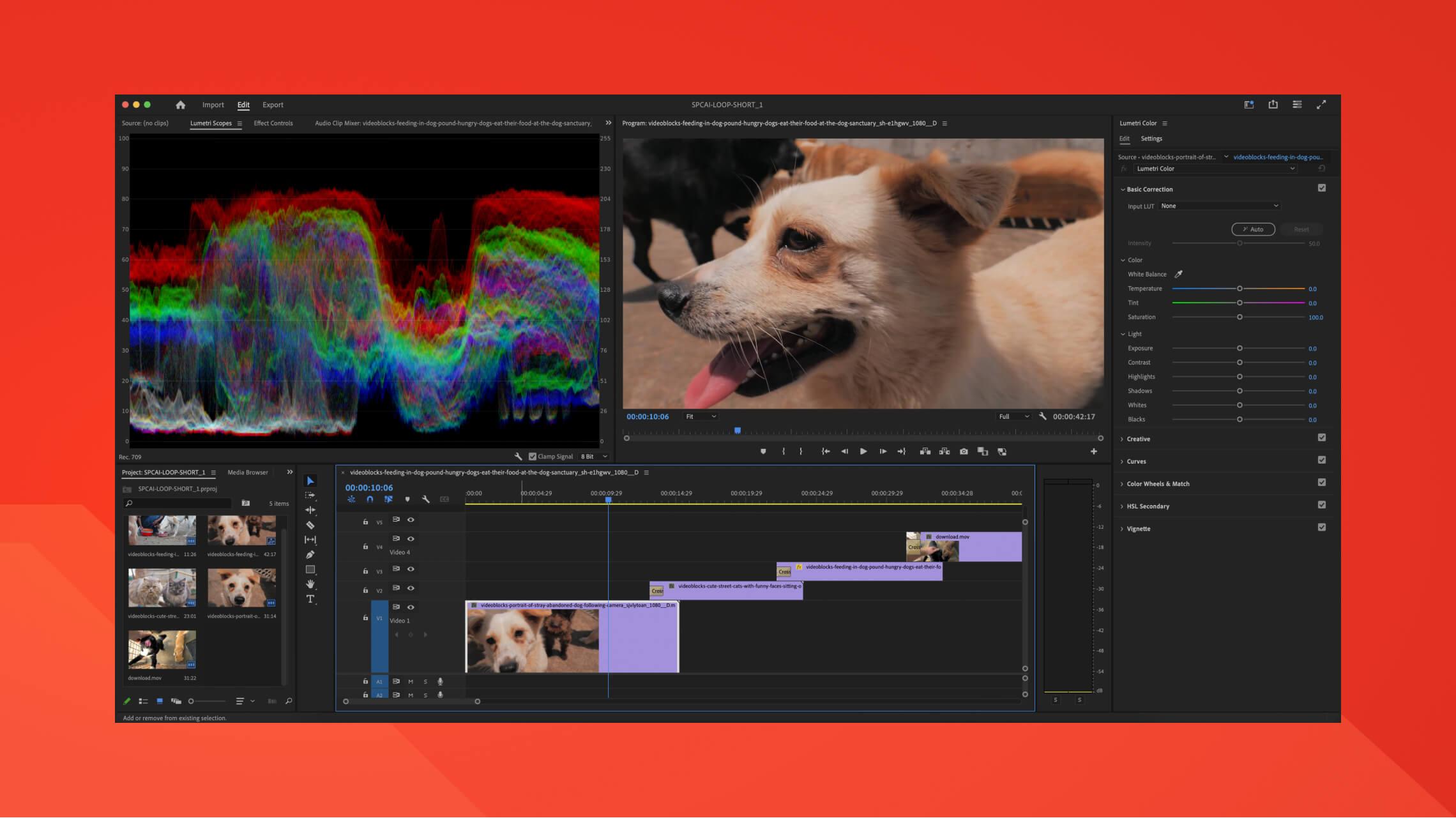The image size is (1456, 818).
Task: Click the Lift button
Action: [x=925, y=451]
